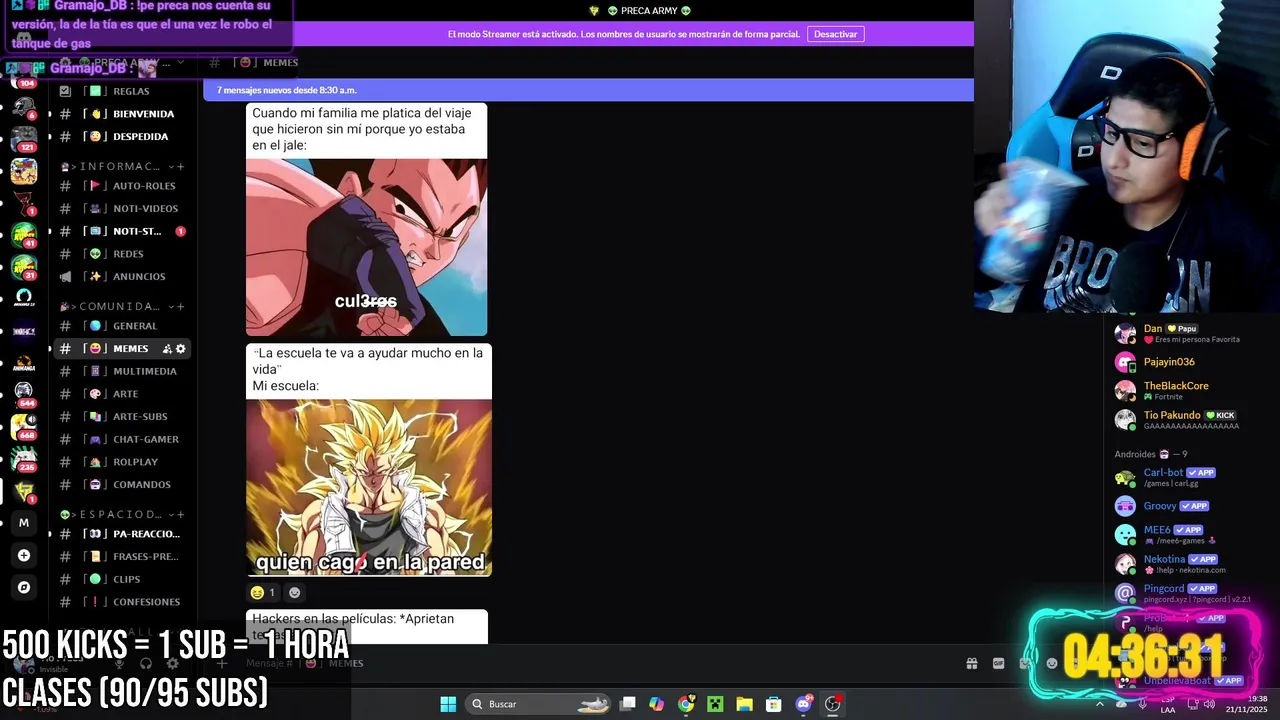Open the NOTI-VIDEOS channel
Screen dimensions: 1280x720
(x=122, y=209)
